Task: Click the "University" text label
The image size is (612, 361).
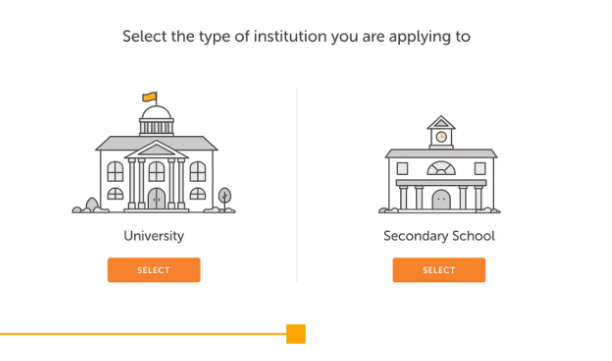Action: click(x=154, y=236)
